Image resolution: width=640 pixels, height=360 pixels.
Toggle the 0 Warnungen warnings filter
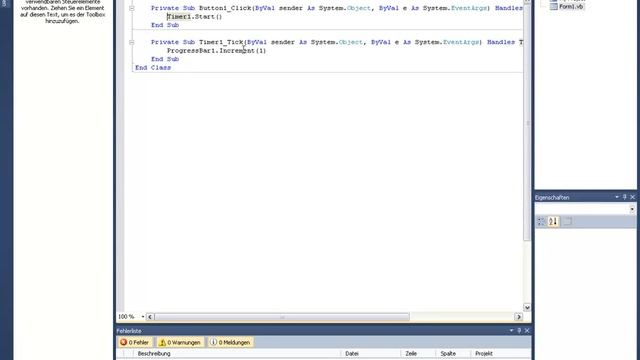point(180,342)
